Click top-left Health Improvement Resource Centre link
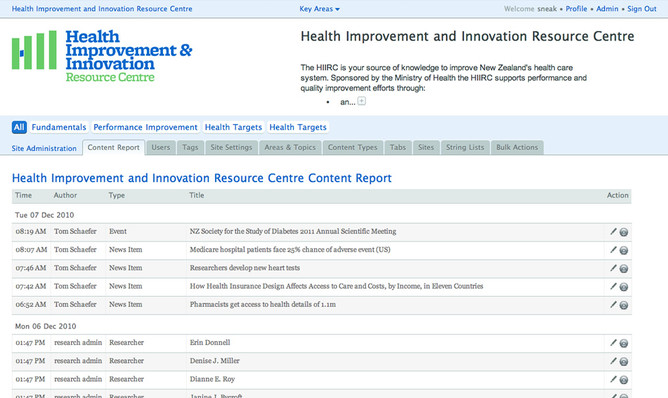 pos(102,9)
